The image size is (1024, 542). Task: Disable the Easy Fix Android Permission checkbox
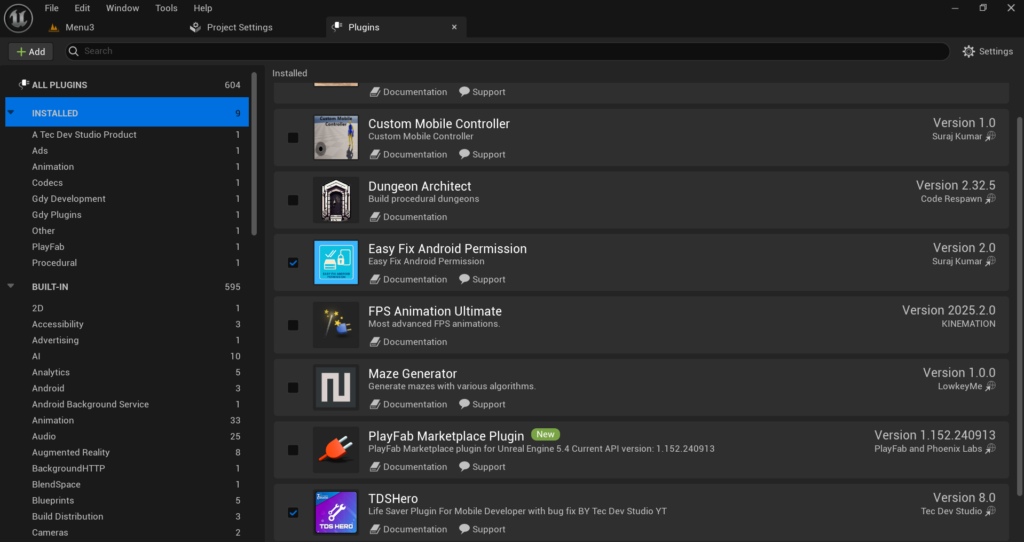[293, 263]
